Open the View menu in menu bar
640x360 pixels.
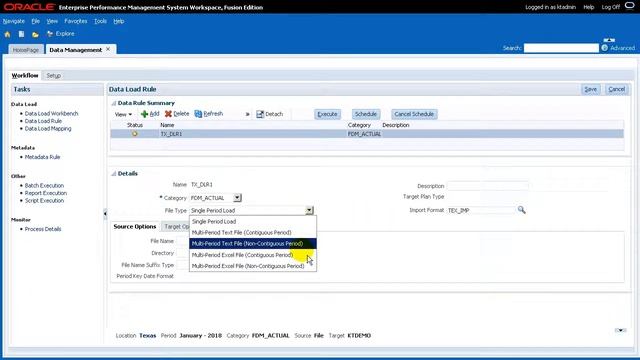point(52,21)
